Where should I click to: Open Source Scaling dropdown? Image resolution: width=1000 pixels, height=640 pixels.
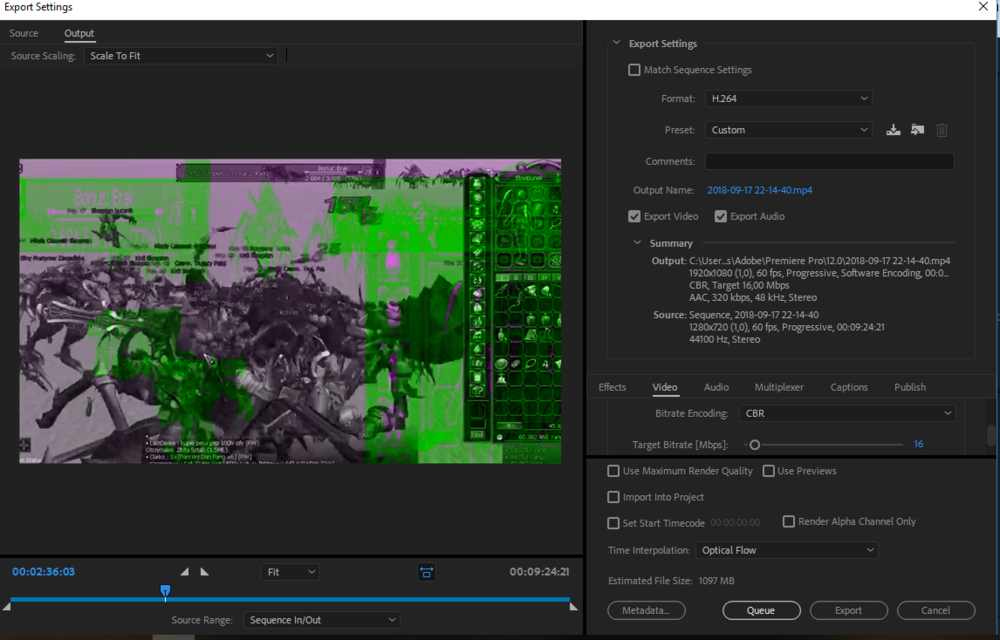(x=180, y=56)
